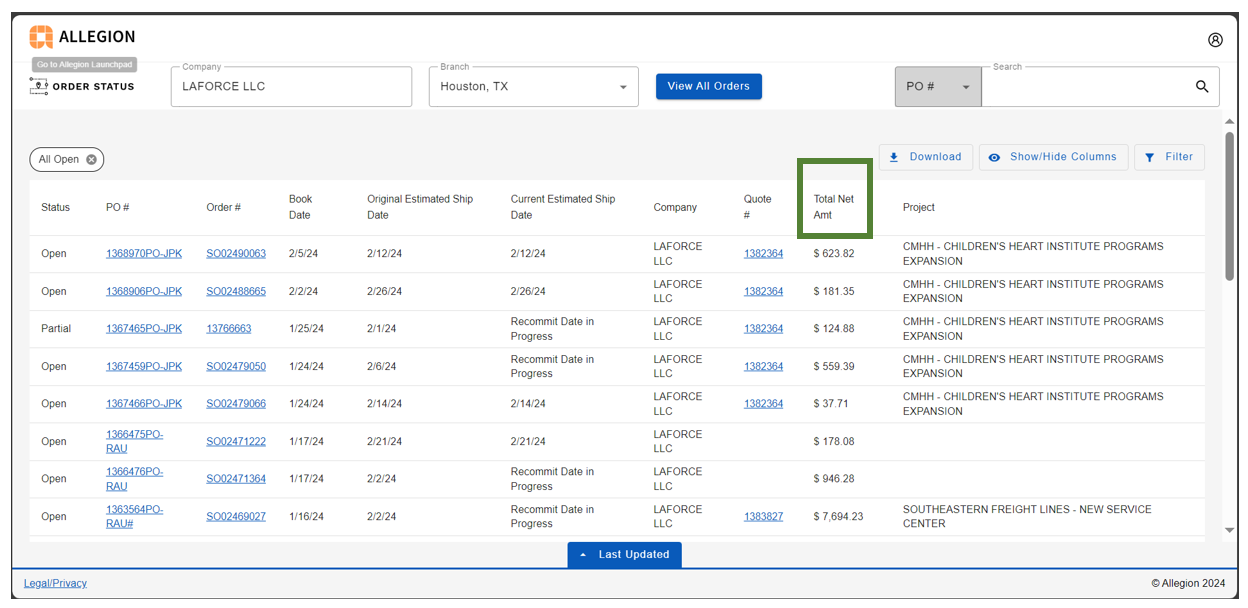Image resolution: width=1248 pixels, height=608 pixels.
Task: Expand the PO # search type dropdown
Action: coord(938,87)
